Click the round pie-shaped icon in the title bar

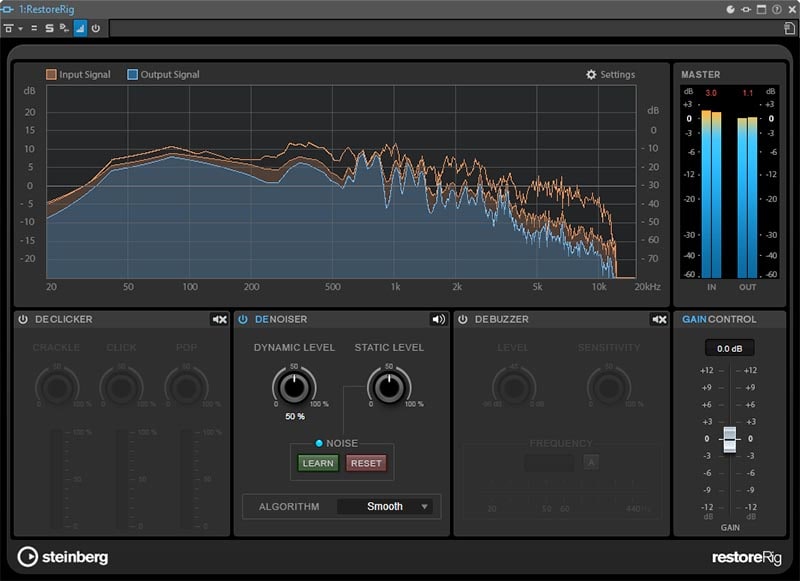[731, 9]
